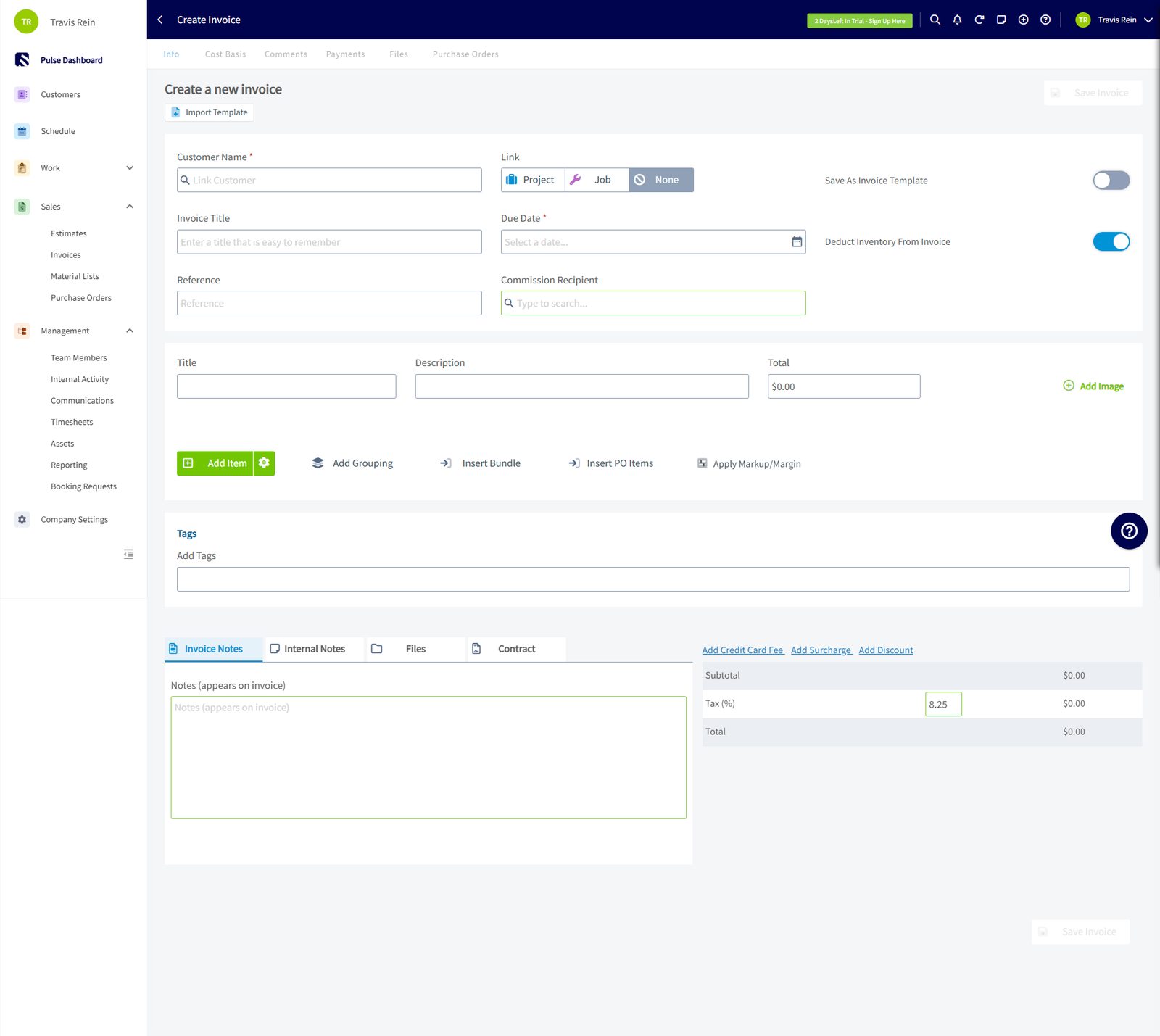Open the sticky note icon in header

[x=1001, y=20]
